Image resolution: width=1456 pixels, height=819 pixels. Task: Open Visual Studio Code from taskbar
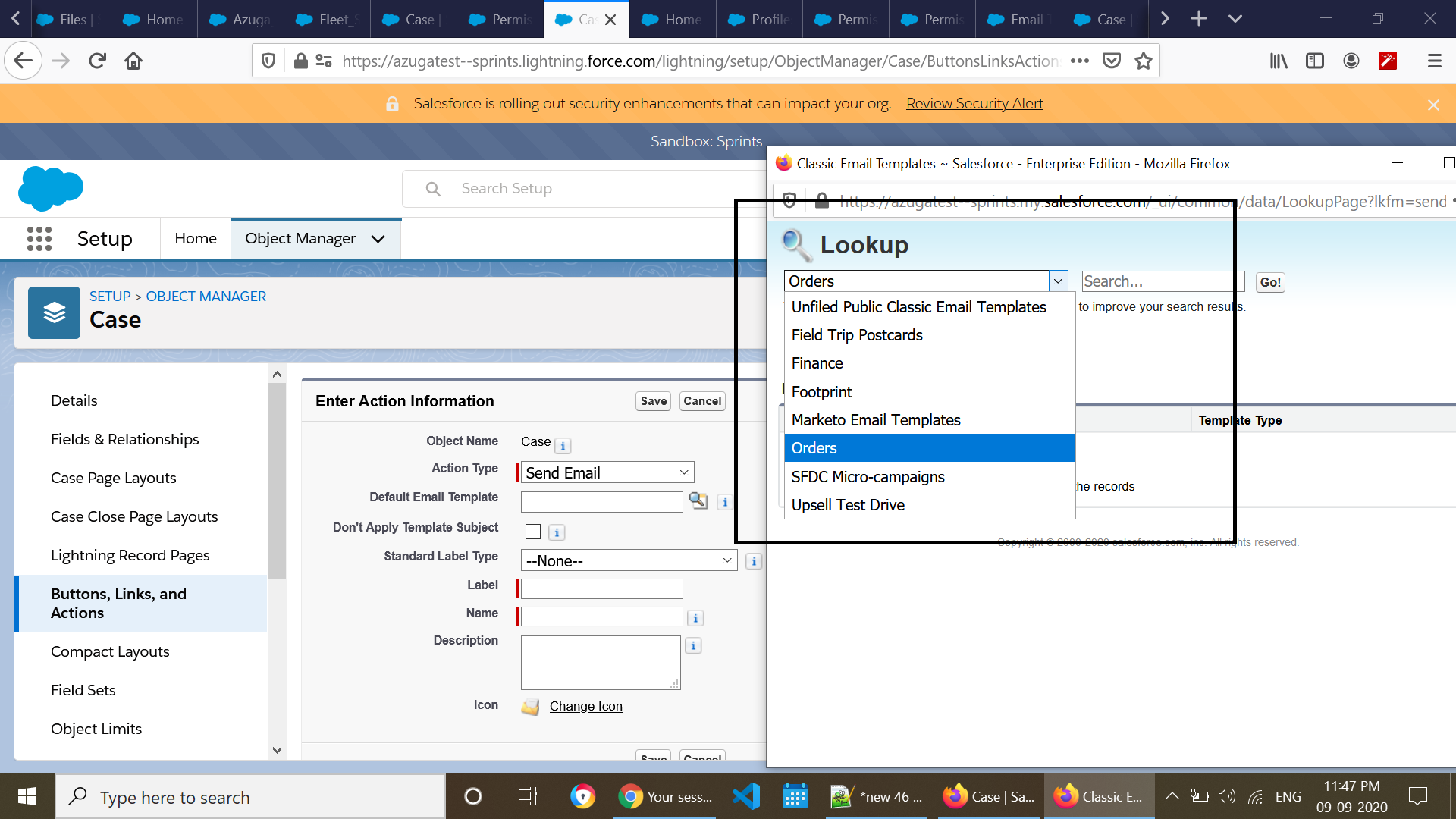click(746, 796)
